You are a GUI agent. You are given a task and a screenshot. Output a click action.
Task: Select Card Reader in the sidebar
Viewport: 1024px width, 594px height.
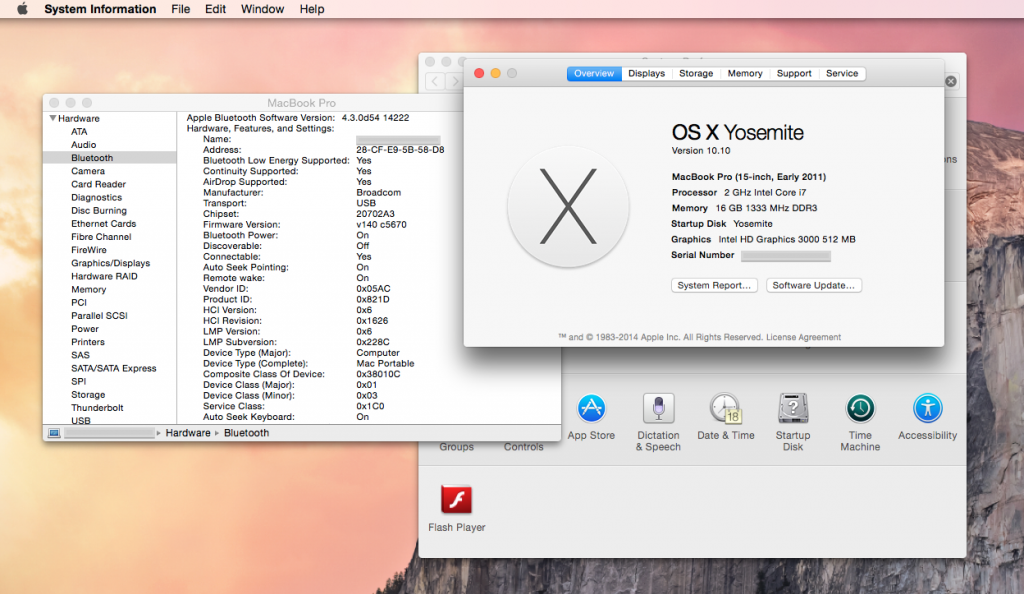pos(99,184)
